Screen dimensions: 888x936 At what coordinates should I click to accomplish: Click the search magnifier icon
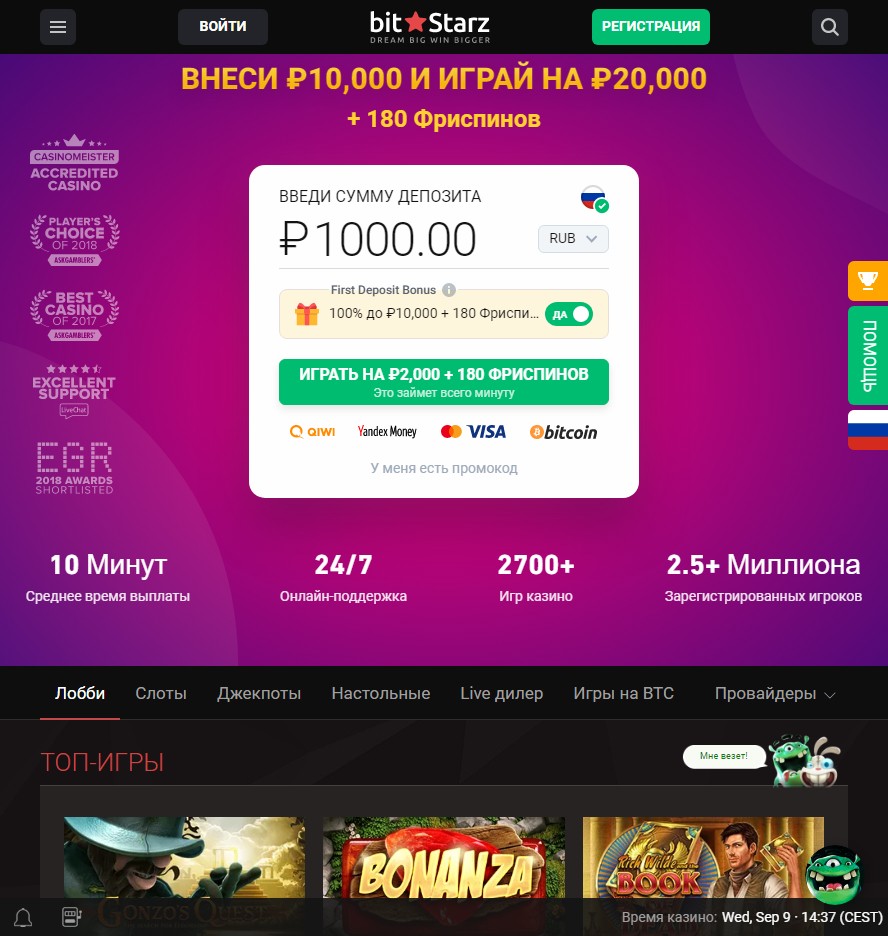pos(830,27)
